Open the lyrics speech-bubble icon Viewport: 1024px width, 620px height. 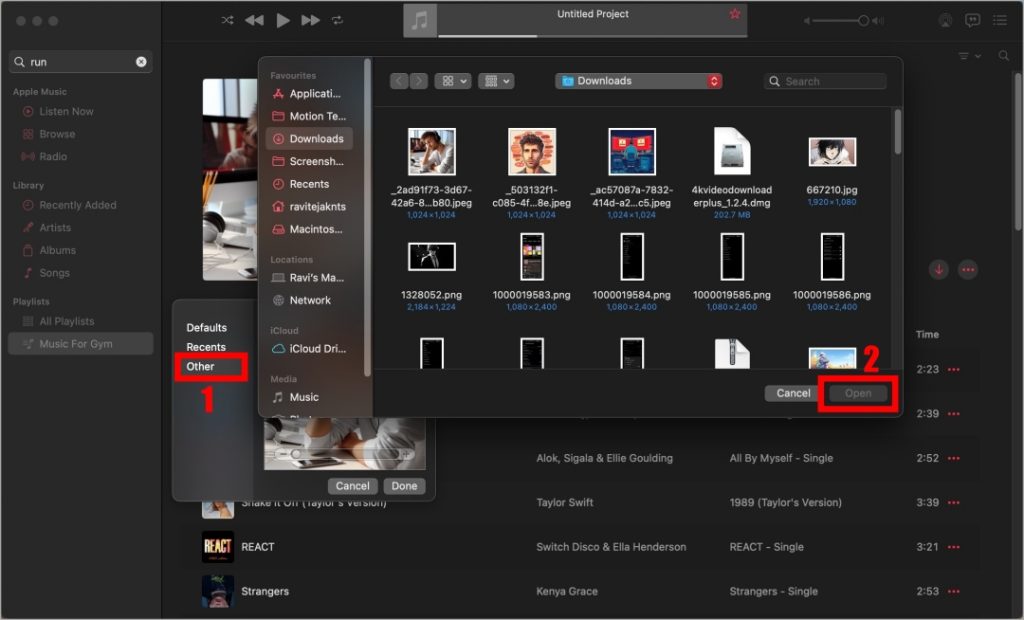tap(972, 20)
